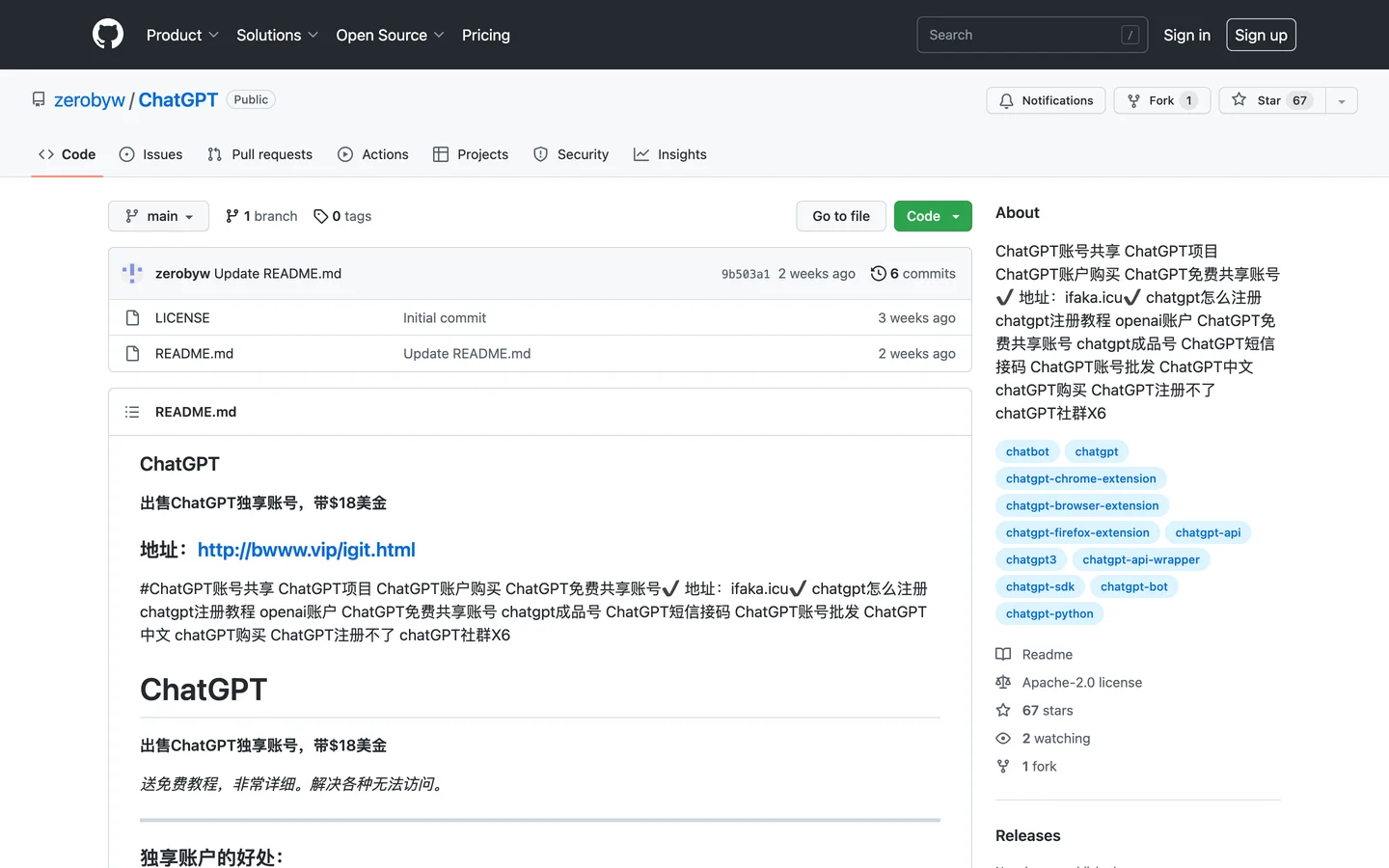Open the Update README.md latest commit message
Screen dimensions: 1389x868
tap(278, 273)
